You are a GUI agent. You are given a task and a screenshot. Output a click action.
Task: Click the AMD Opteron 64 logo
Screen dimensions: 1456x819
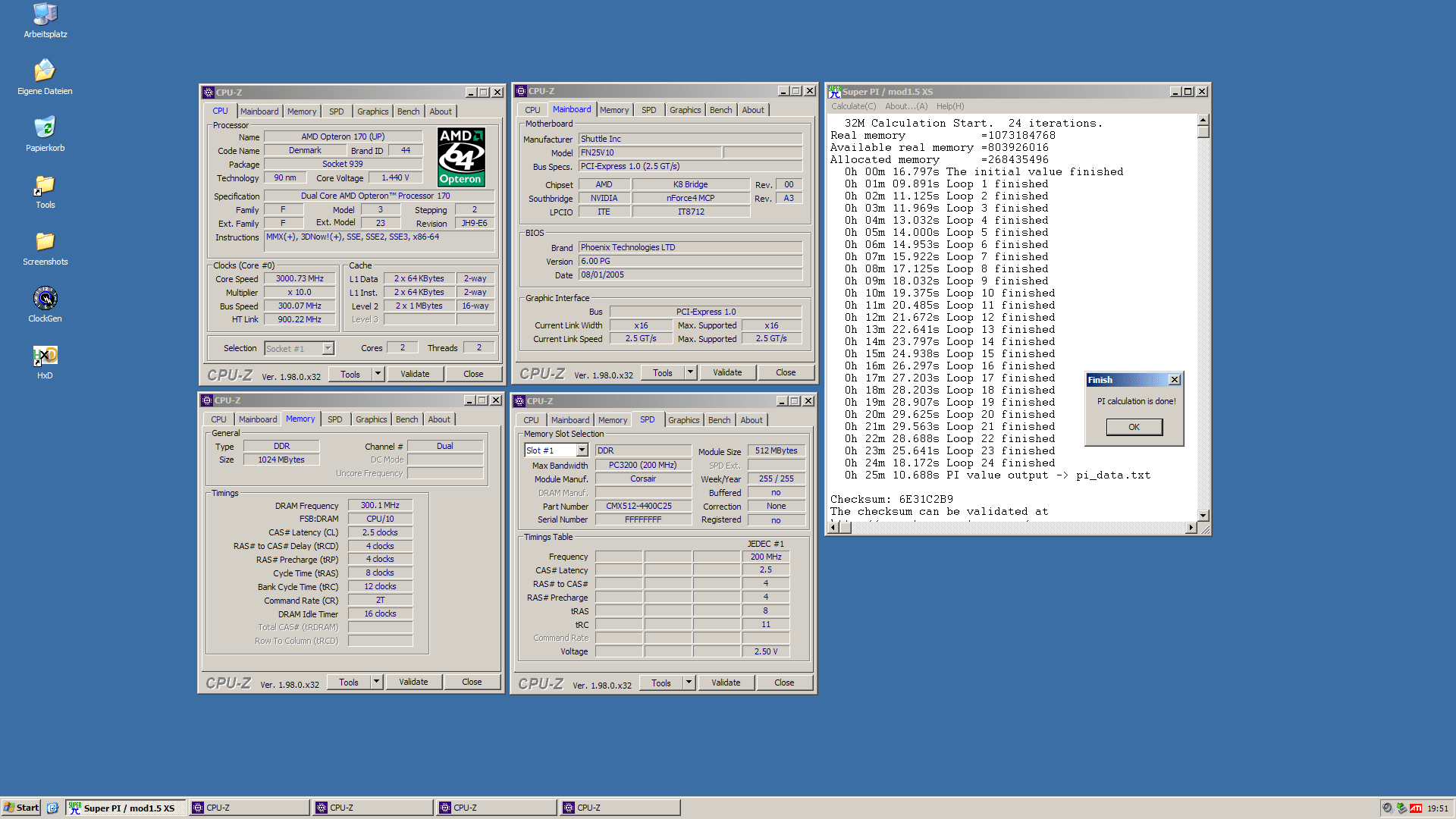(461, 157)
